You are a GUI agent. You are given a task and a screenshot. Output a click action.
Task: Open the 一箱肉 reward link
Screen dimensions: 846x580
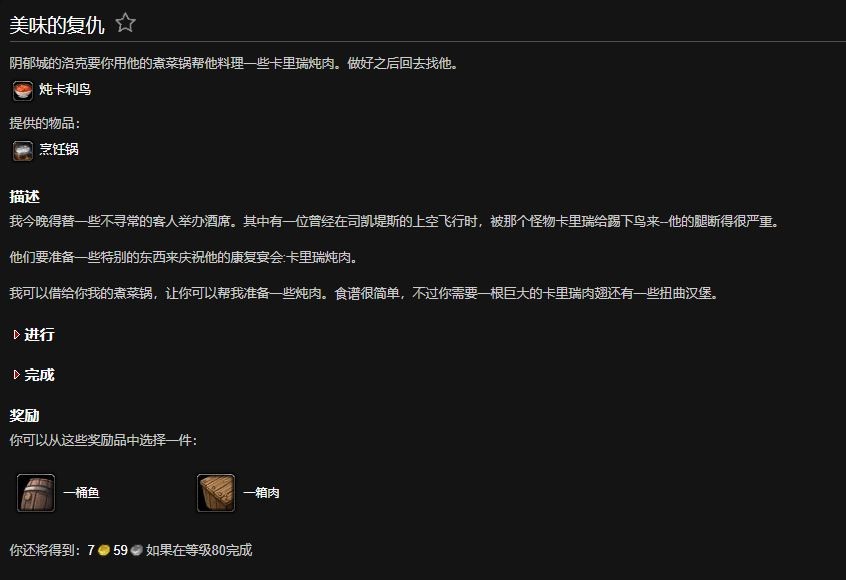[261, 493]
